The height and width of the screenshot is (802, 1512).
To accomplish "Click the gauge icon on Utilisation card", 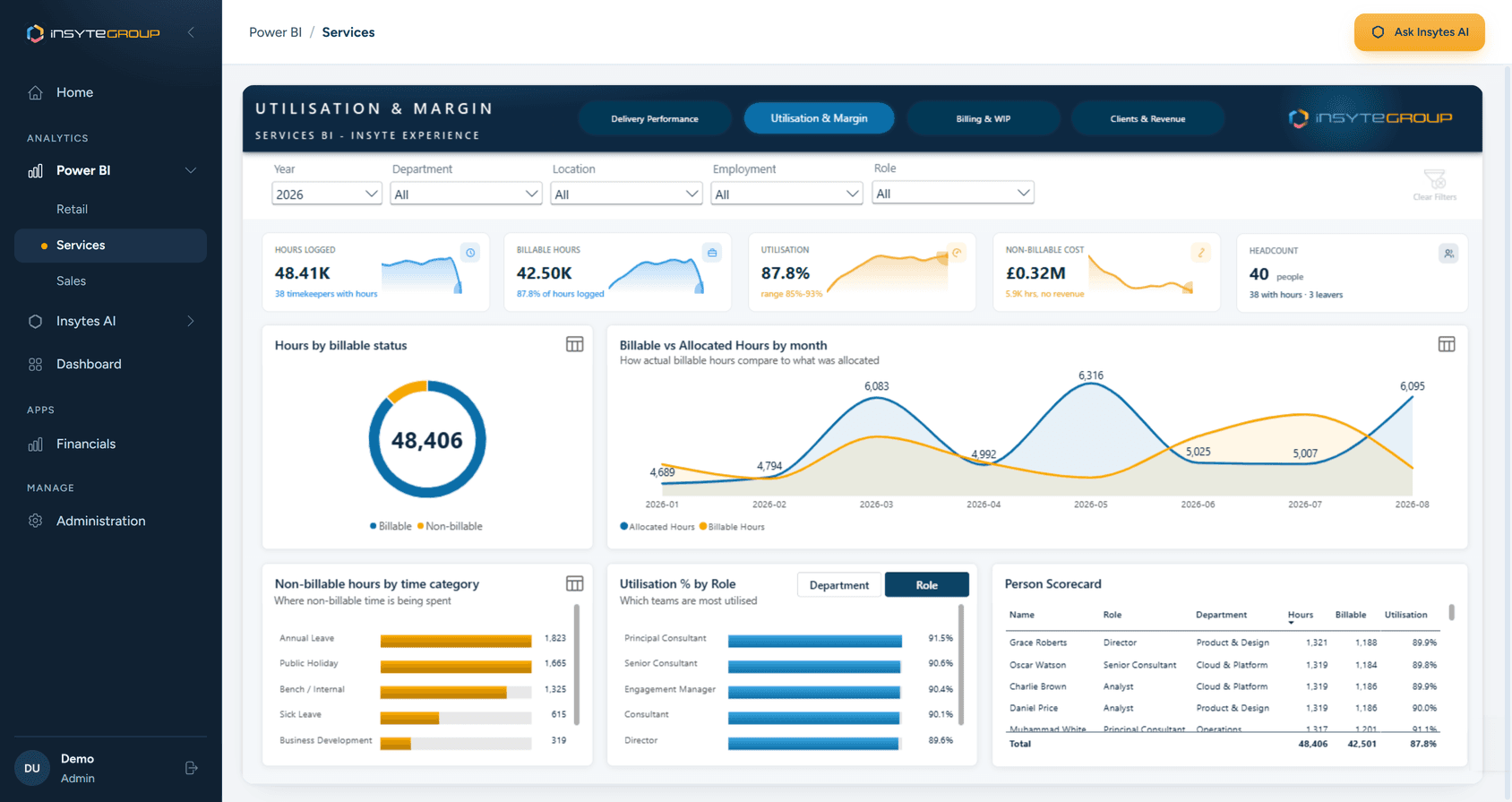I will pos(957,253).
